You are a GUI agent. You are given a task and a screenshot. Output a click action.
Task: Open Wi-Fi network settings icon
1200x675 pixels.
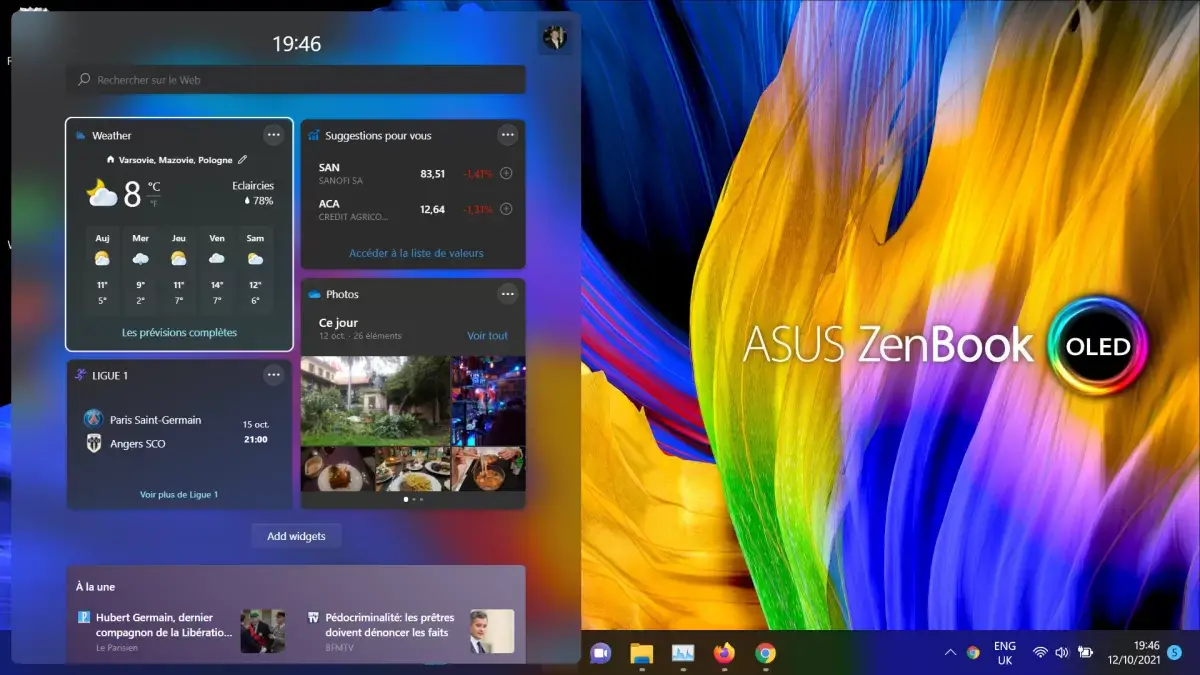click(1040, 653)
